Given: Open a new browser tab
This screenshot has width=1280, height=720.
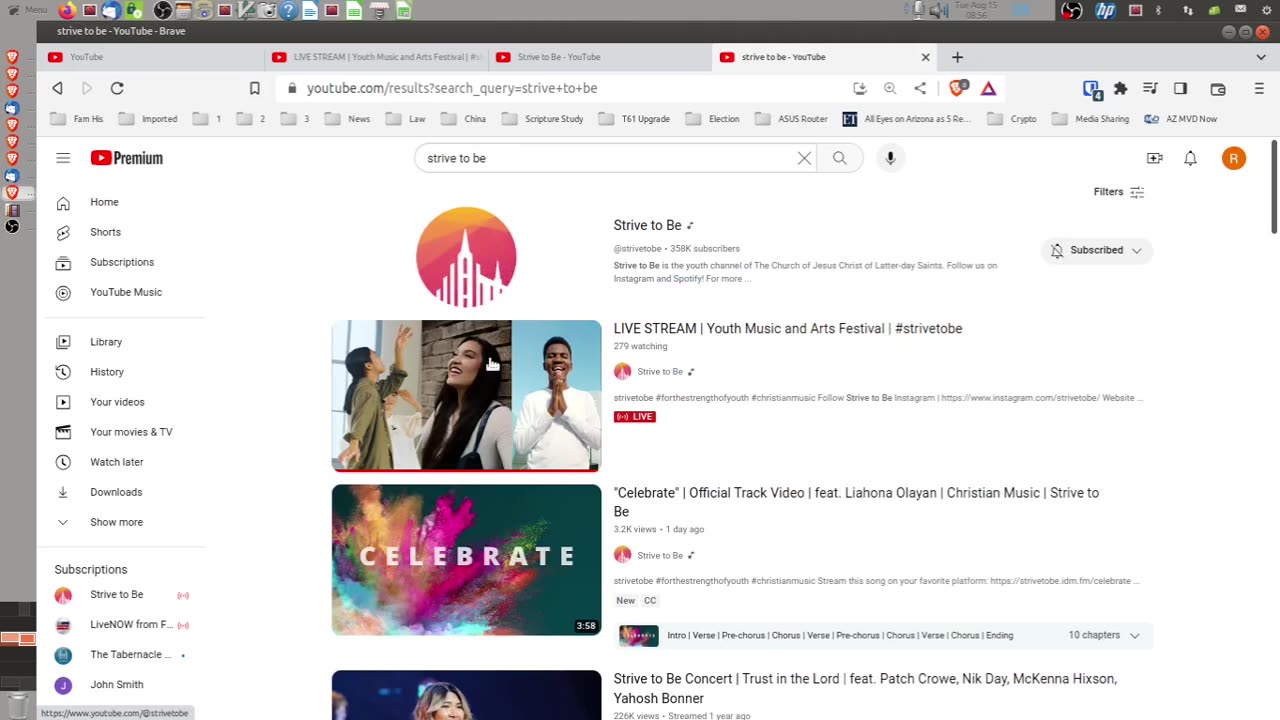Looking at the screenshot, I should (x=957, y=57).
